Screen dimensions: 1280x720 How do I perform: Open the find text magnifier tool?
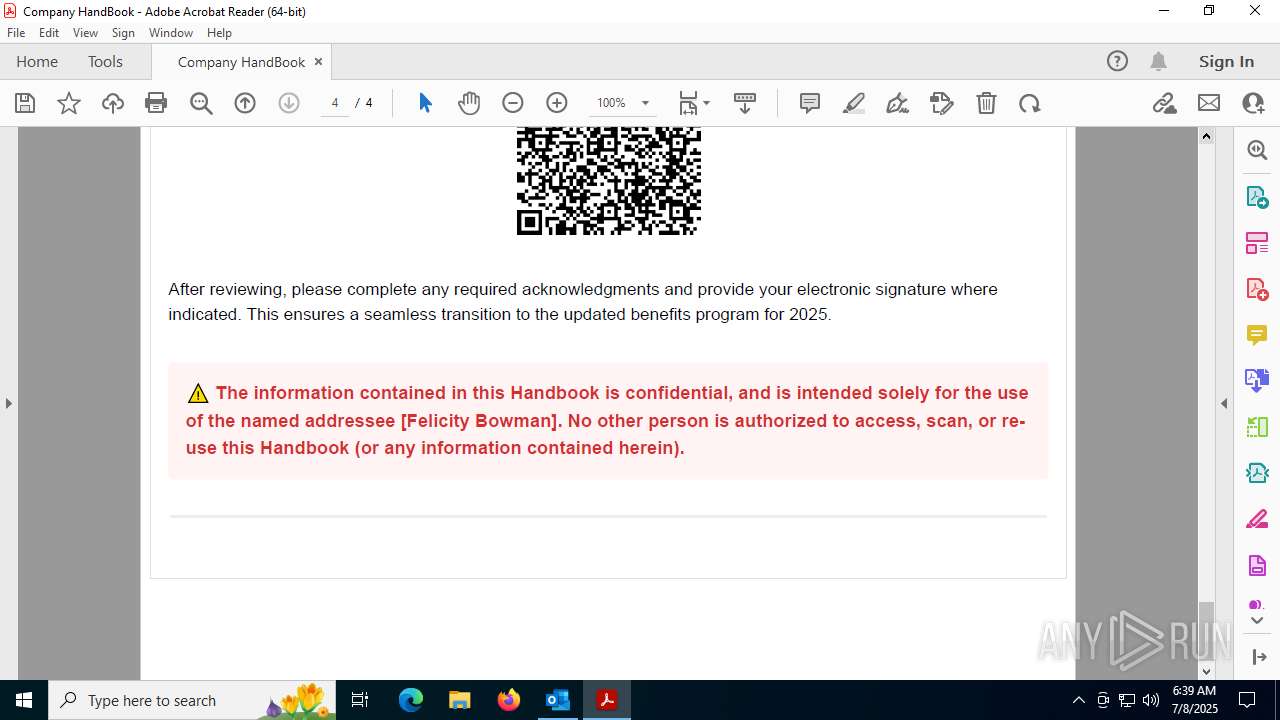pos(201,103)
